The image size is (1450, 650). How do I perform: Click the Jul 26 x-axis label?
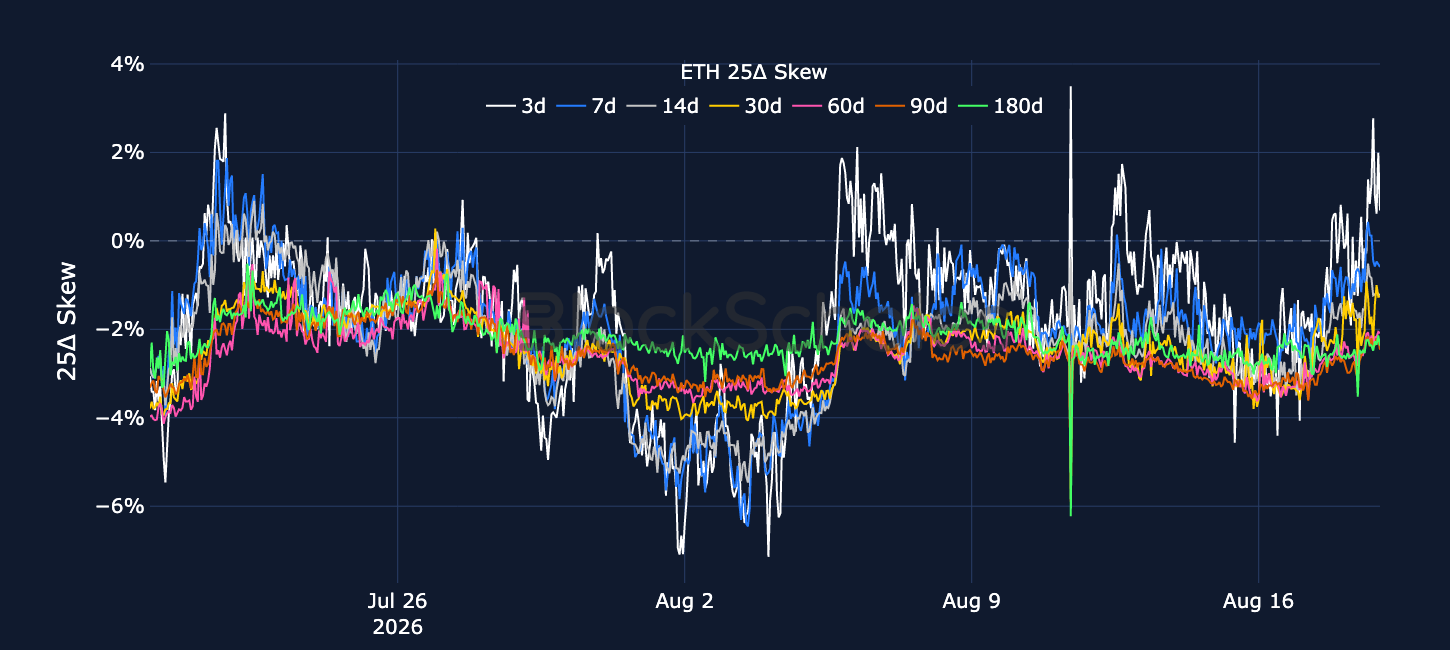coord(397,602)
